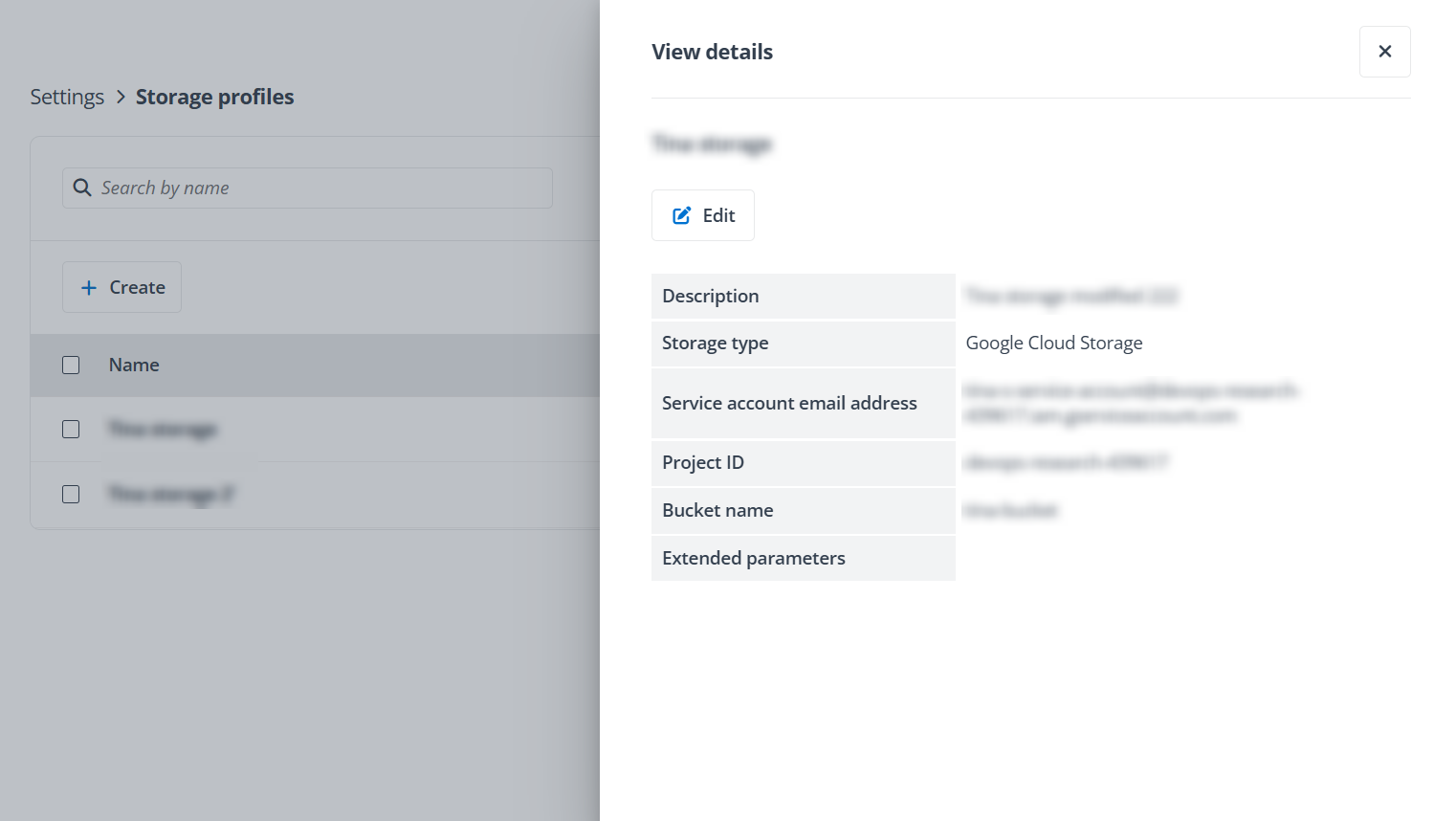Image resolution: width=1456 pixels, height=821 pixels.
Task: Check the first storage profile's checkbox
Action: pyautogui.click(x=71, y=429)
